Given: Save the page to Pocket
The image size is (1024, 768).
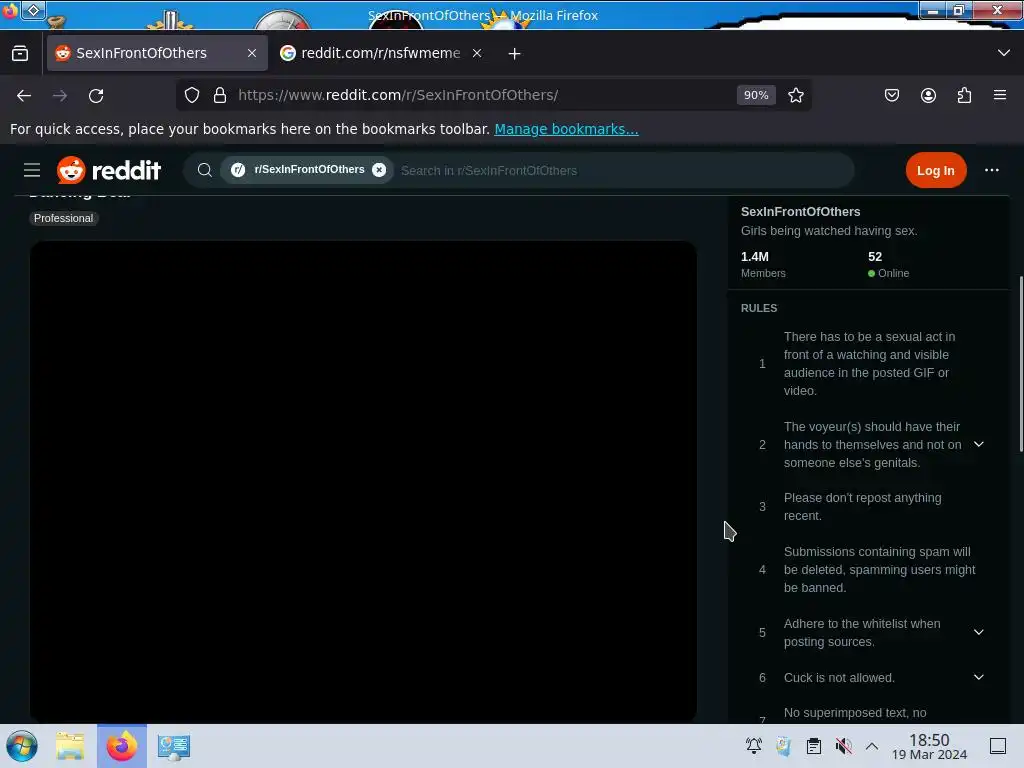Looking at the screenshot, I should [x=891, y=95].
